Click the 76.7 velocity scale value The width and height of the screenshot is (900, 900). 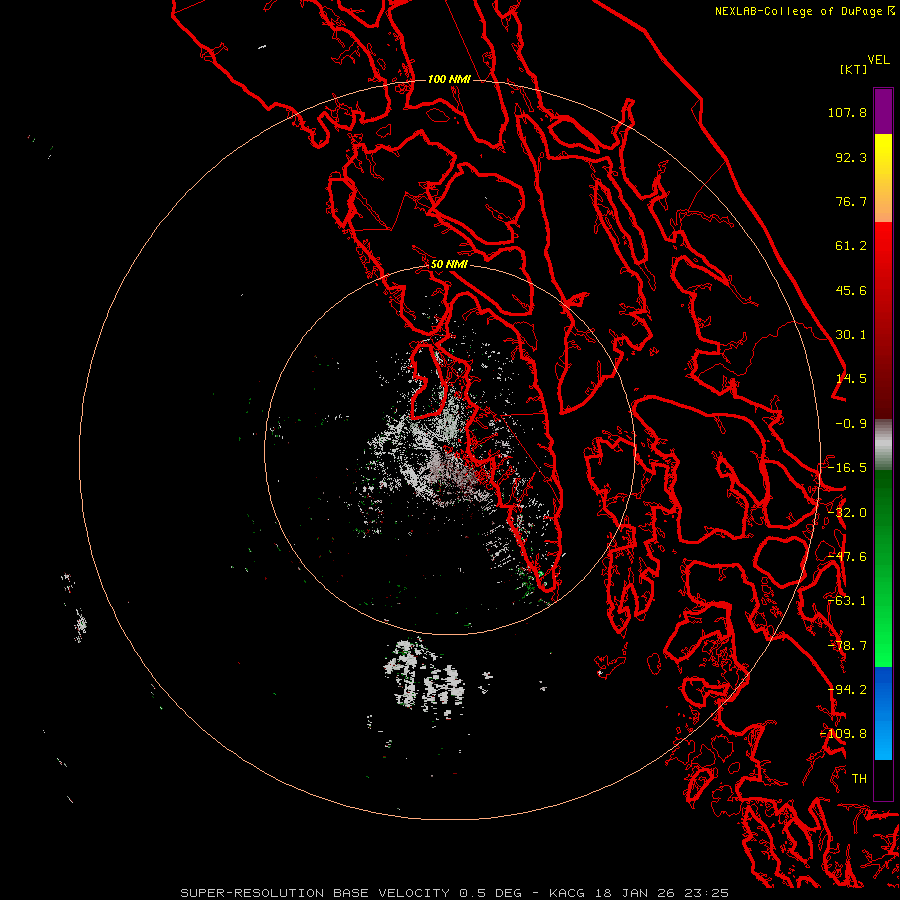point(851,201)
